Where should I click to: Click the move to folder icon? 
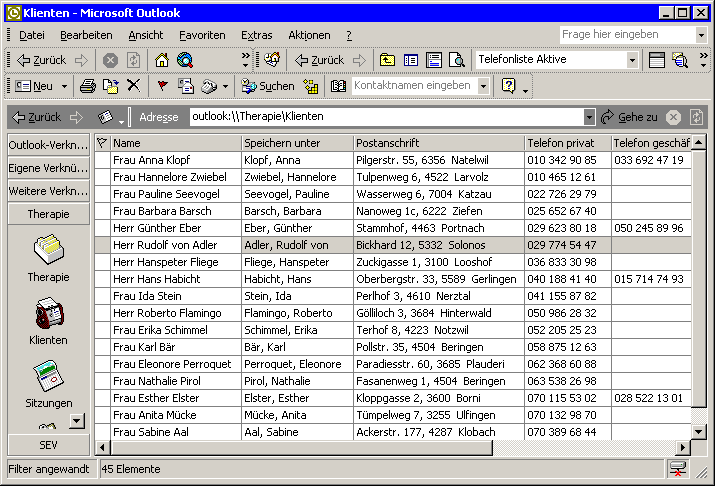coord(110,86)
